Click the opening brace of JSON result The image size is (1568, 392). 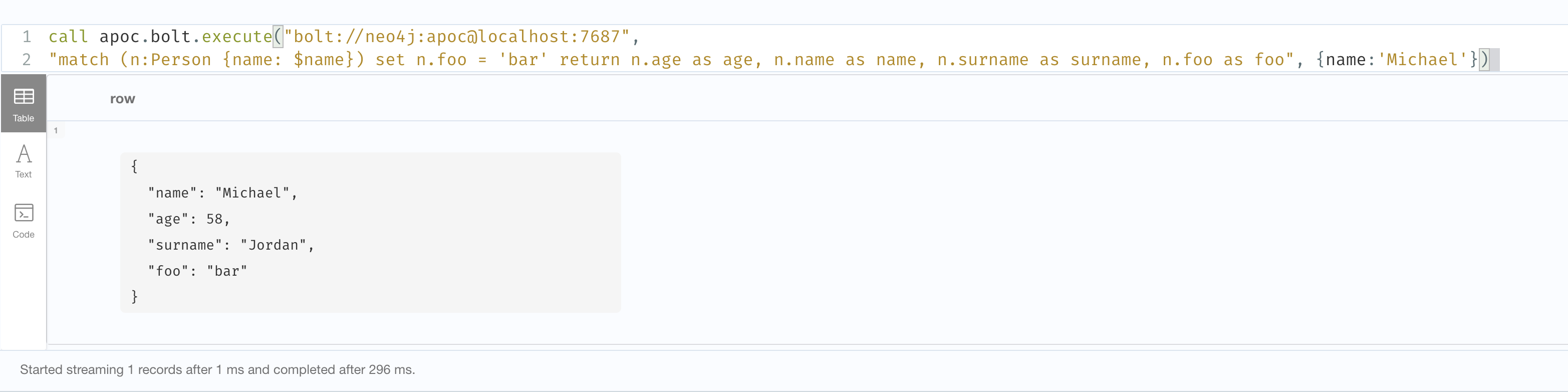point(135,166)
